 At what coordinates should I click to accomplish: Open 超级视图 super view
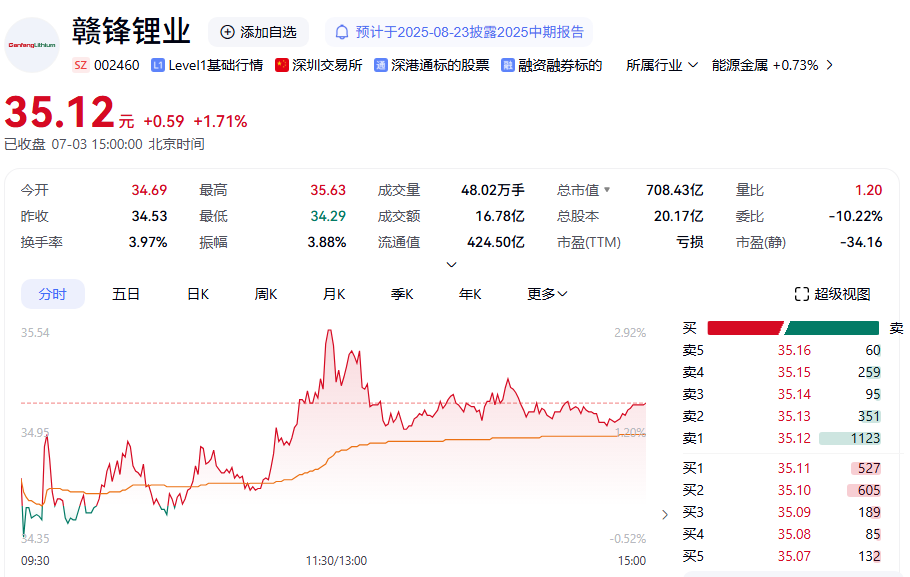pos(832,294)
